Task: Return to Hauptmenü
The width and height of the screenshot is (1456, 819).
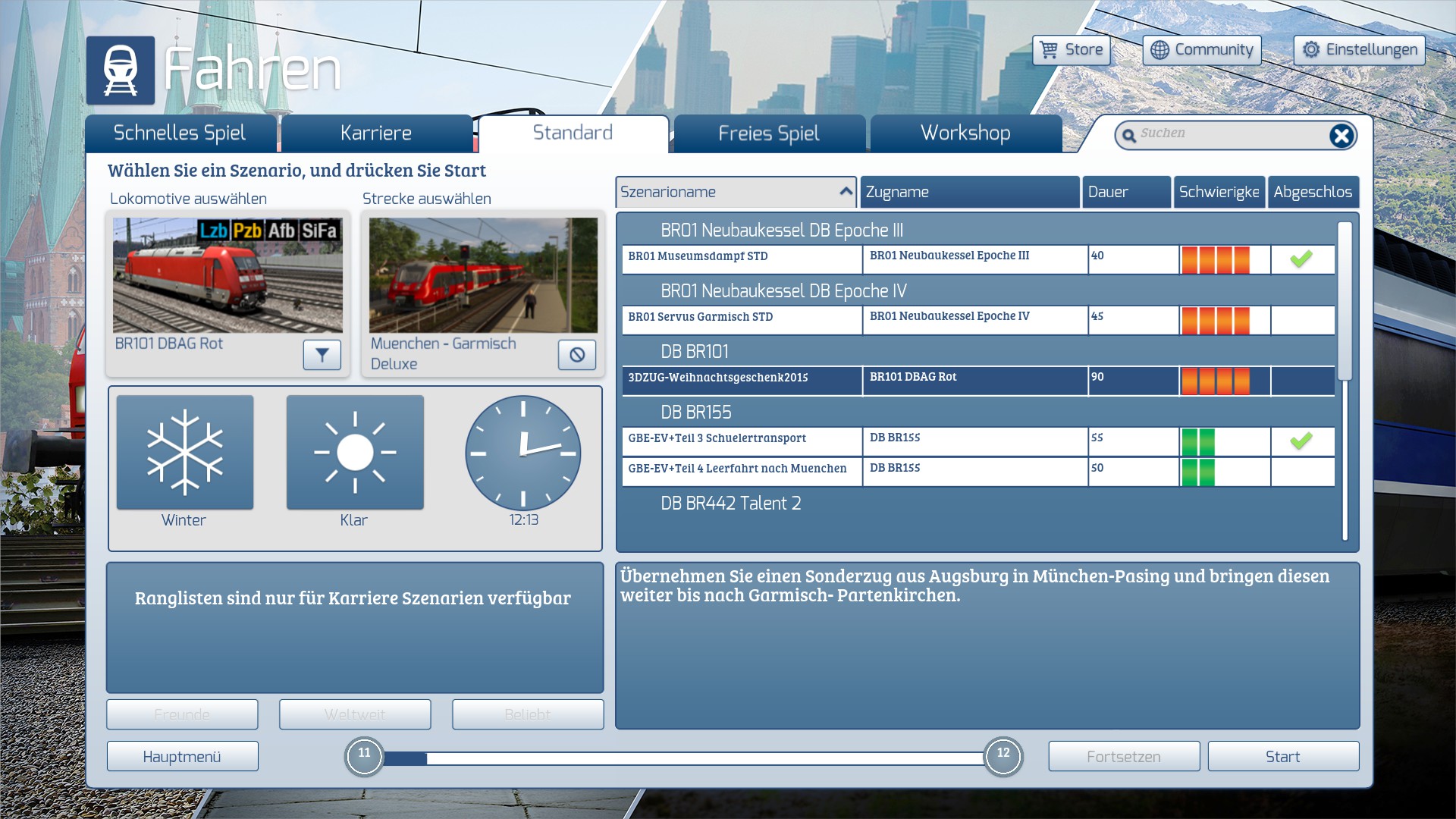Action: point(182,757)
